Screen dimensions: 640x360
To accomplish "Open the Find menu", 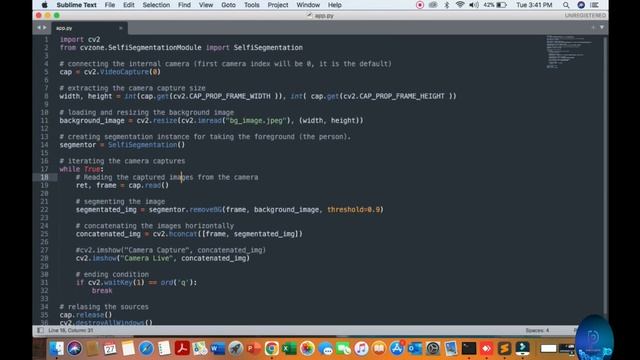I will [x=184, y=5].
